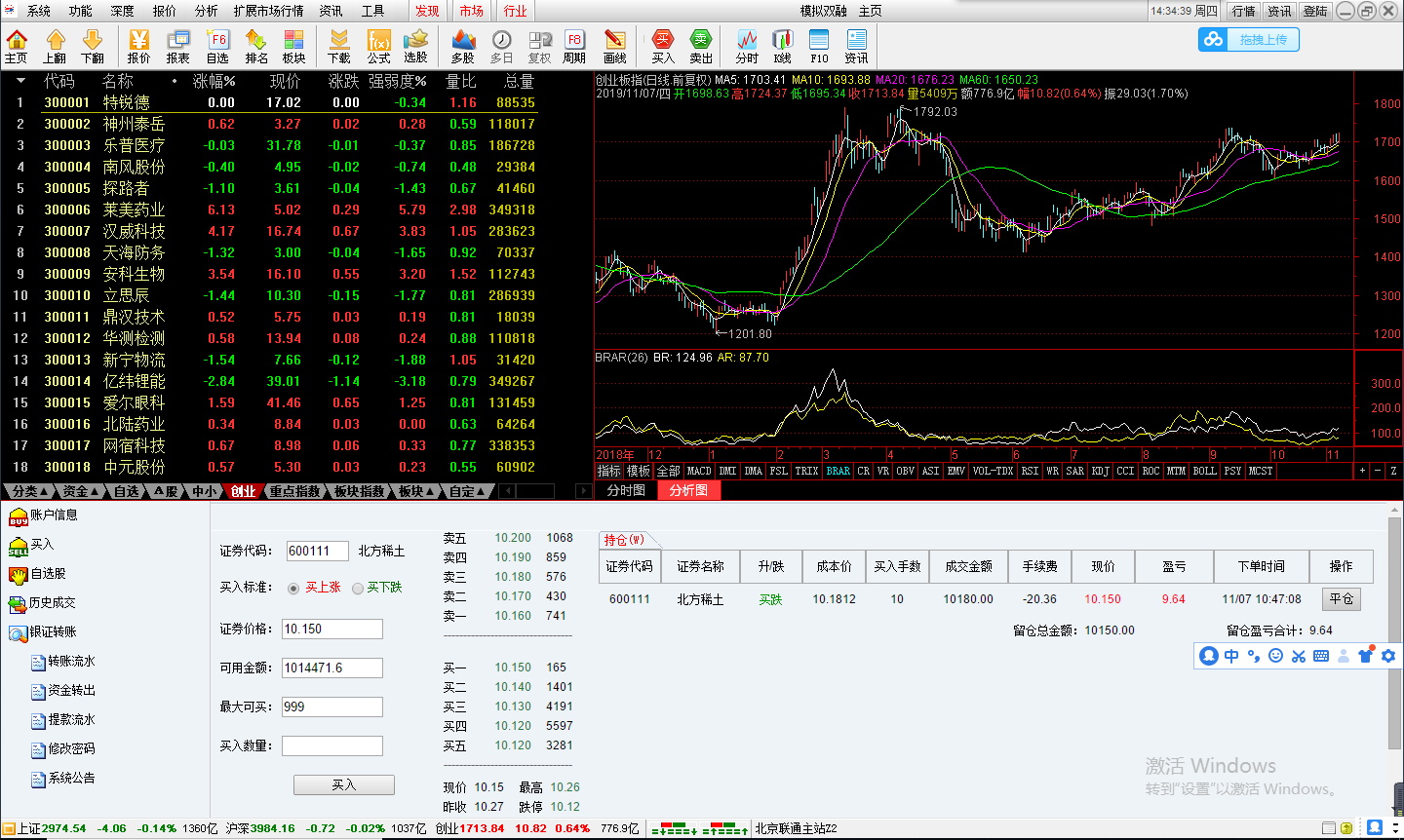This screenshot has height=840, width=1404.
Task: Open the 主页 home toolbar icon
Action: pos(17,46)
